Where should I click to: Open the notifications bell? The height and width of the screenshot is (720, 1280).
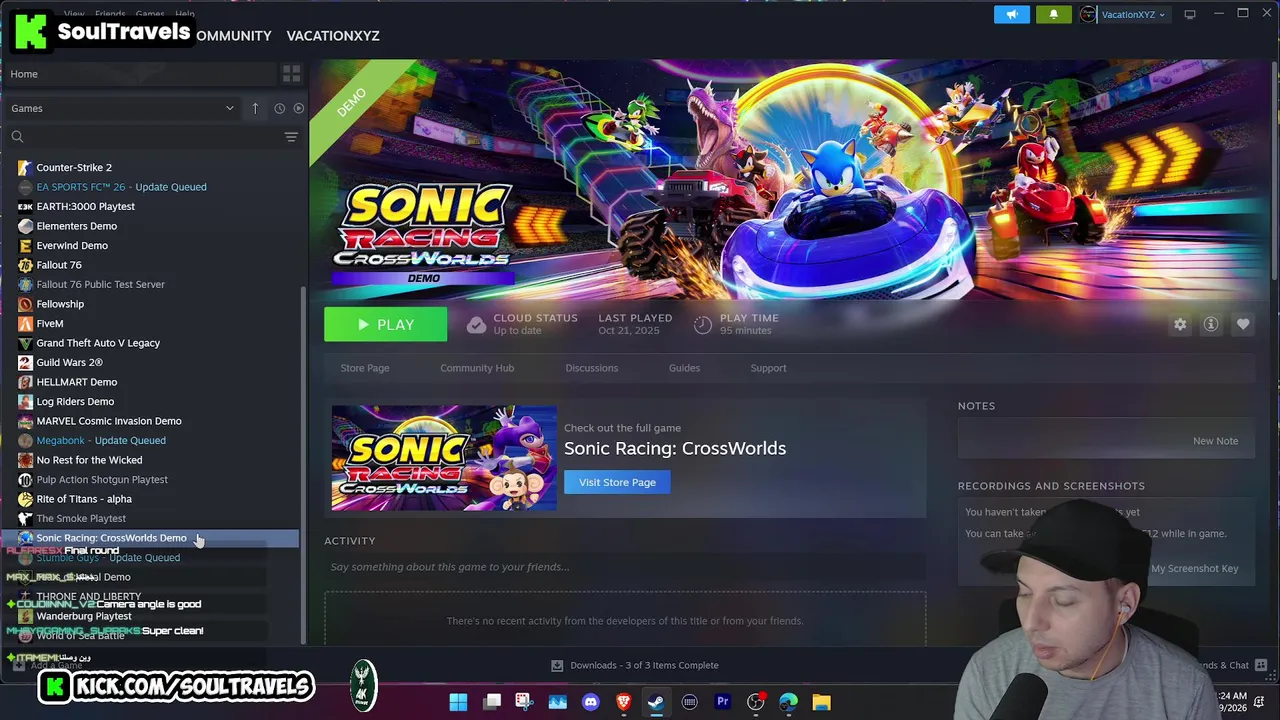coord(1053,14)
